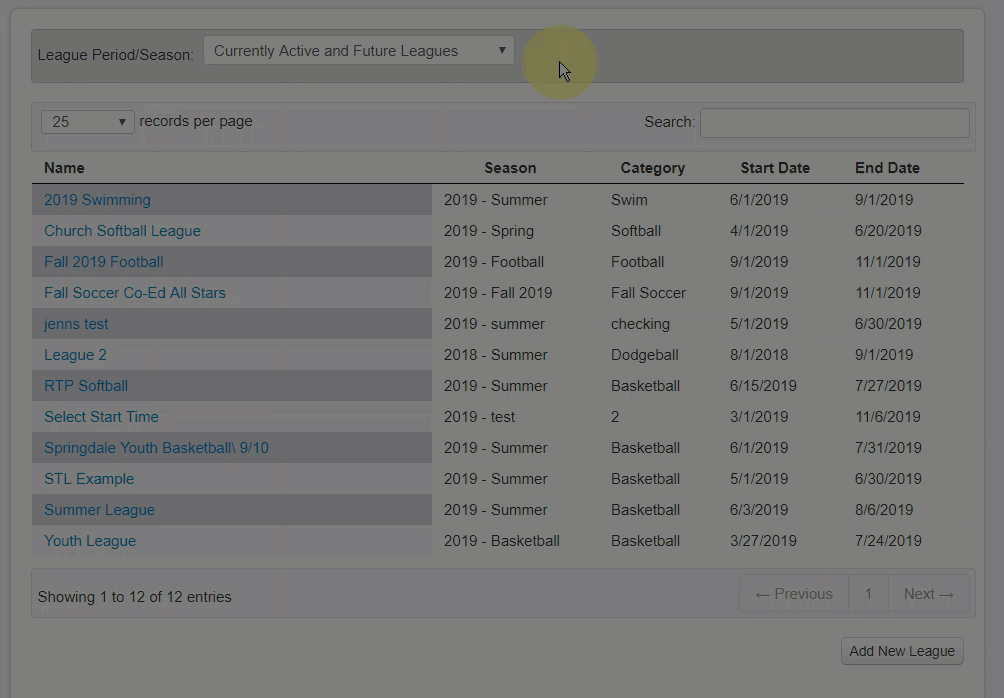Screen dimensions: 1004x698
Task: Click the 'checking' category cell
Action: [x=640, y=324]
